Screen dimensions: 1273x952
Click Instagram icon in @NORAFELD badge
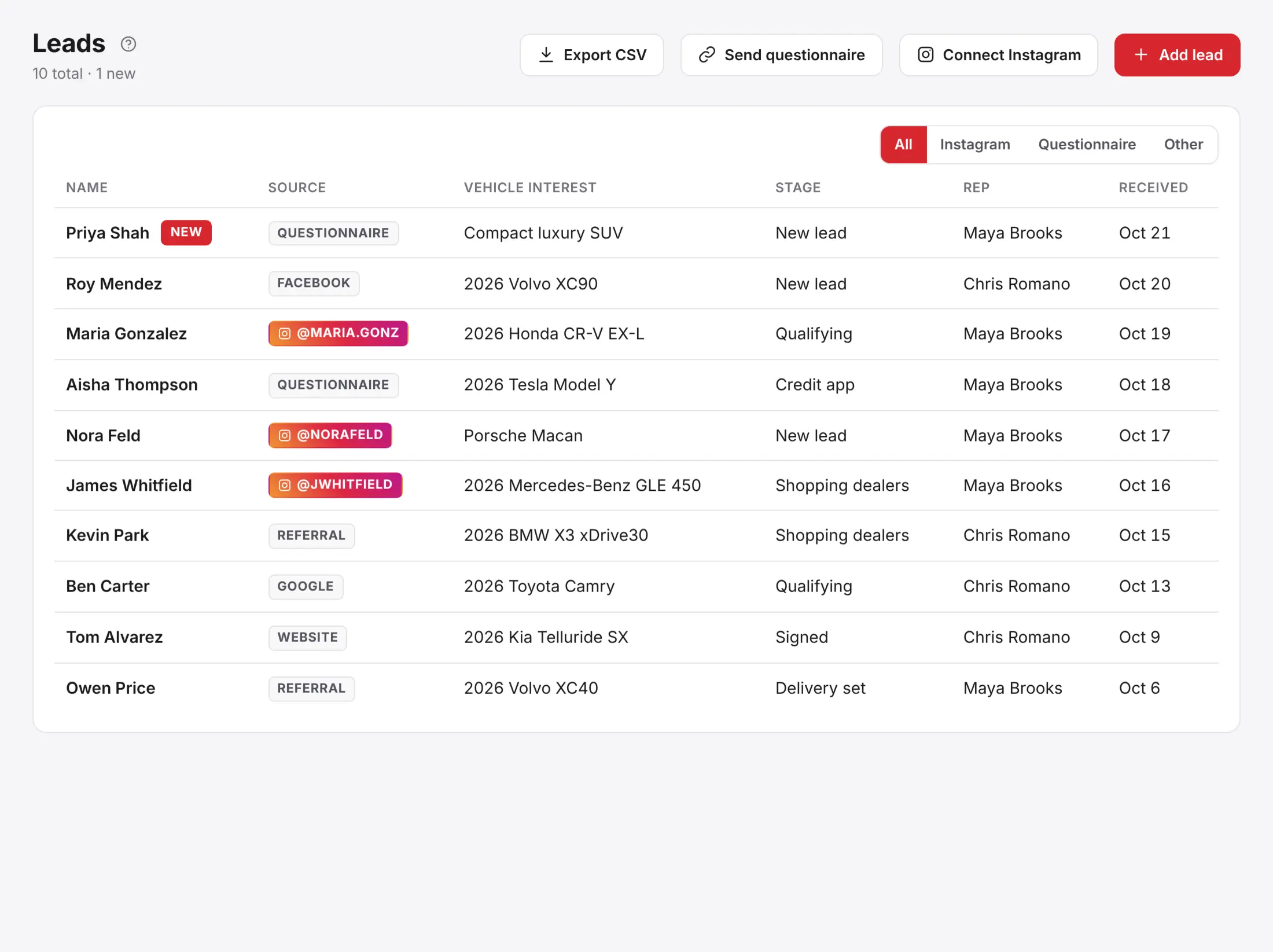(285, 435)
